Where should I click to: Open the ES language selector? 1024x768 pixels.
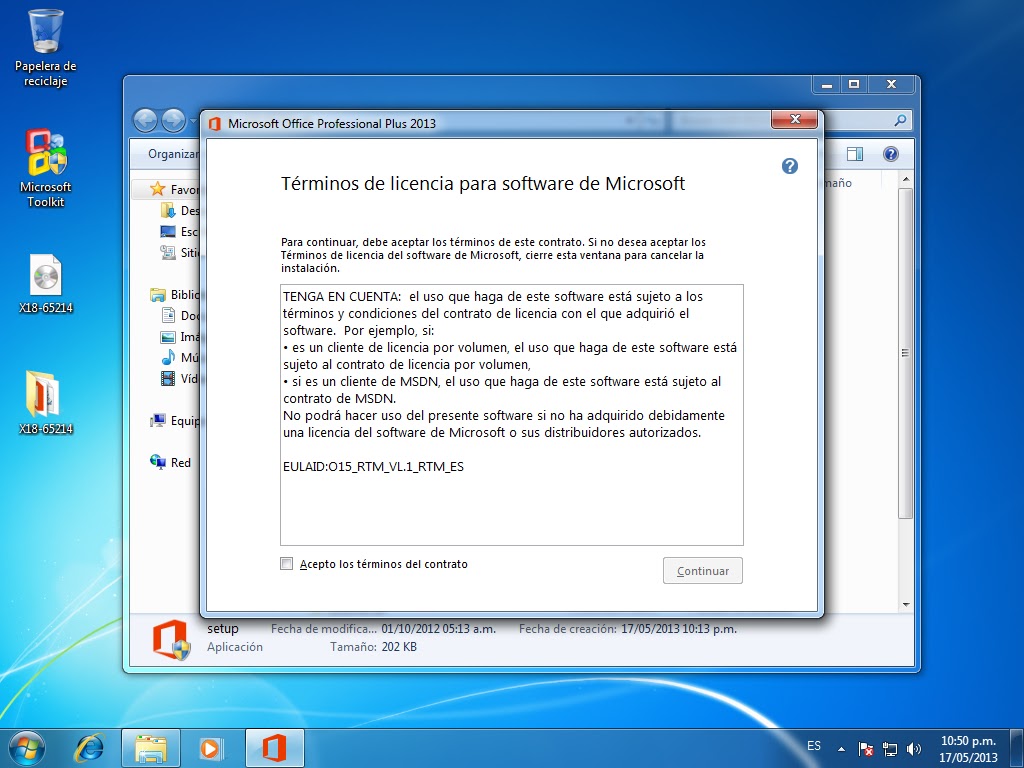(x=813, y=747)
